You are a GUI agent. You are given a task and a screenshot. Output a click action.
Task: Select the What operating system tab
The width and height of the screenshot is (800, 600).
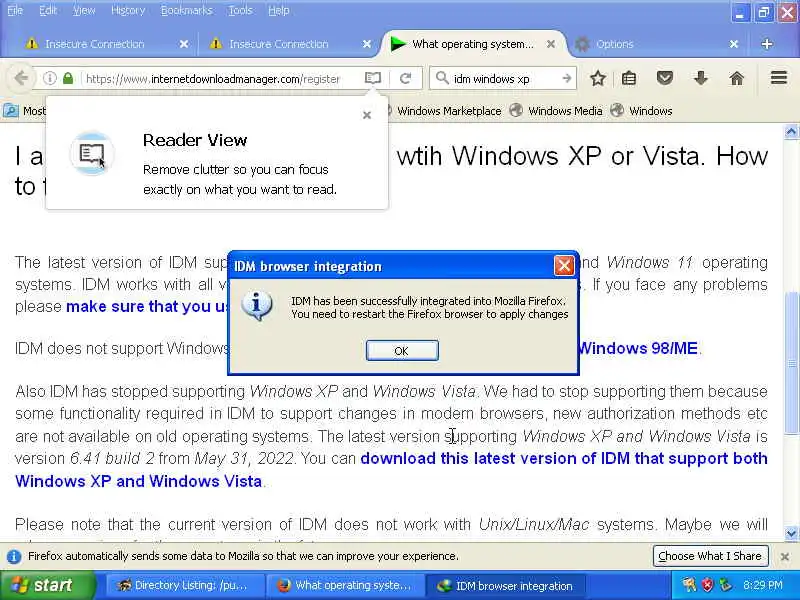pyautogui.click(x=472, y=44)
